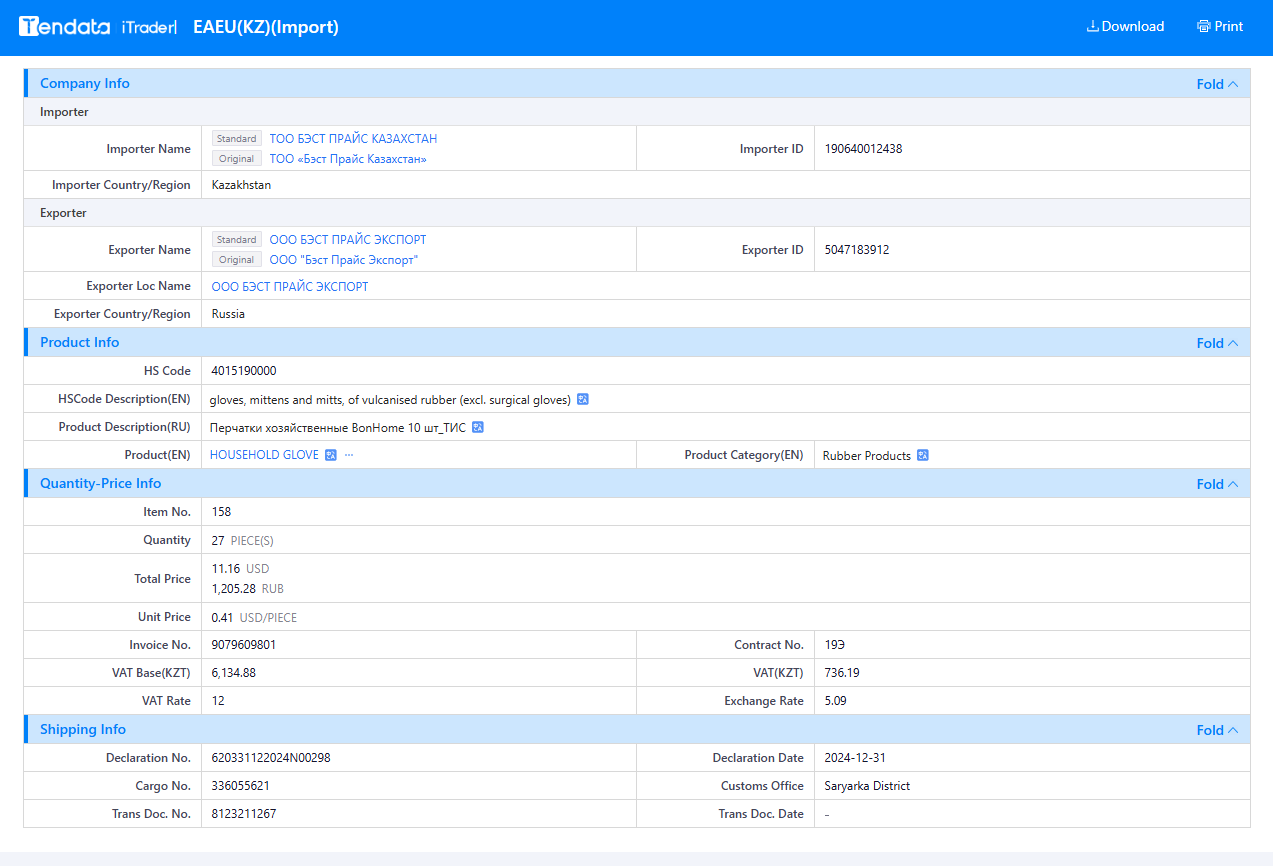Click the HSCode description gloves text
The height and width of the screenshot is (866, 1273).
pyautogui.click(x=390, y=399)
